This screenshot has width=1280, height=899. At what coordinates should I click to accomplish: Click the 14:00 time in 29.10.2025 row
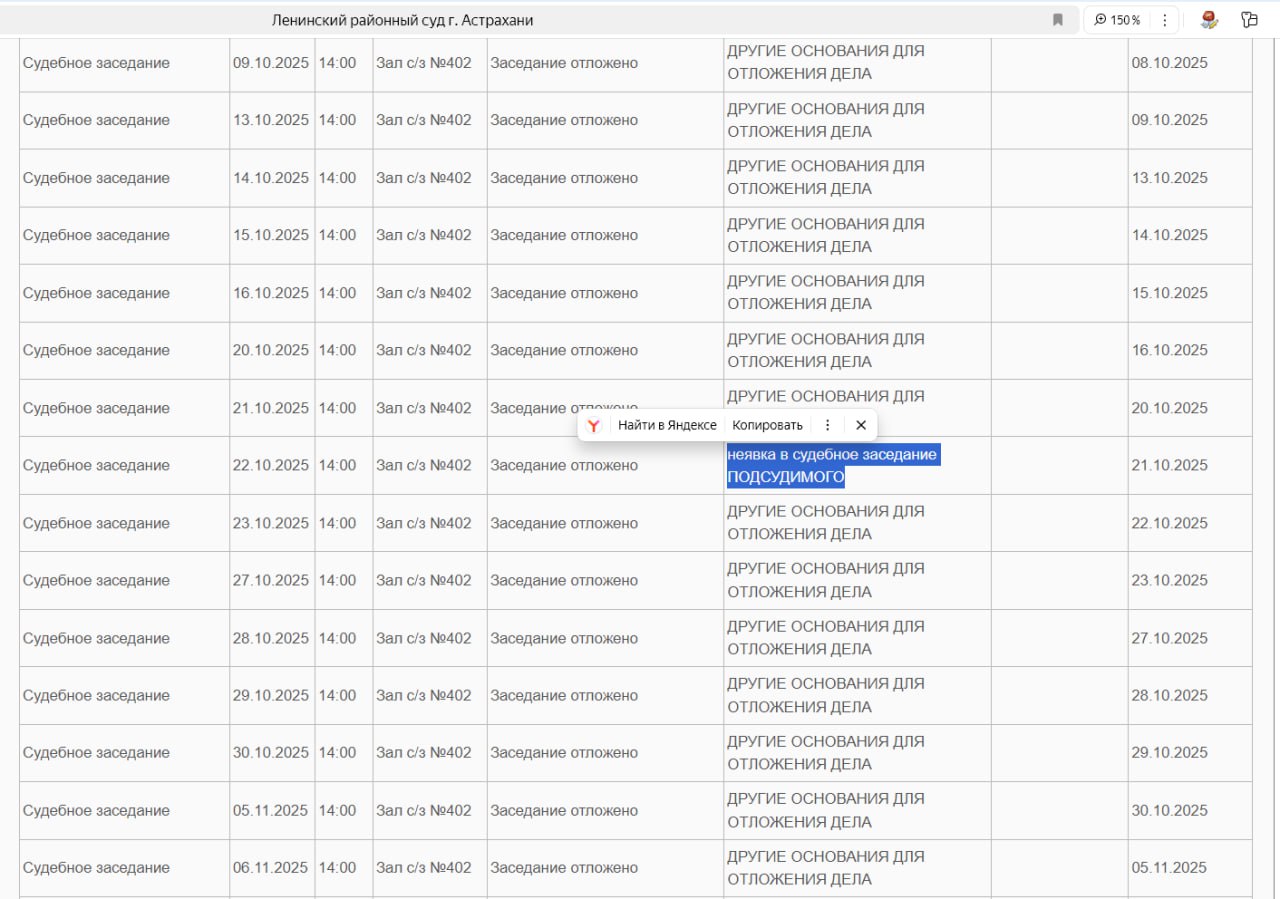tap(337, 695)
